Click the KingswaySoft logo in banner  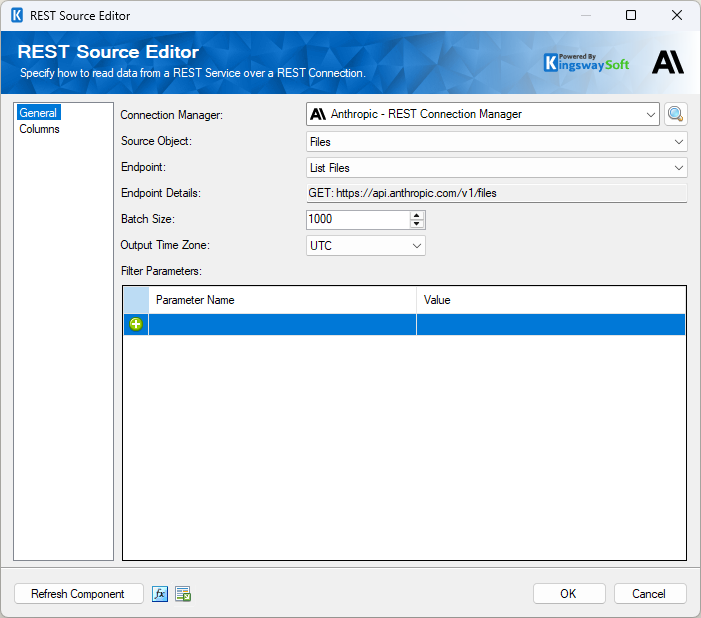point(587,63)
